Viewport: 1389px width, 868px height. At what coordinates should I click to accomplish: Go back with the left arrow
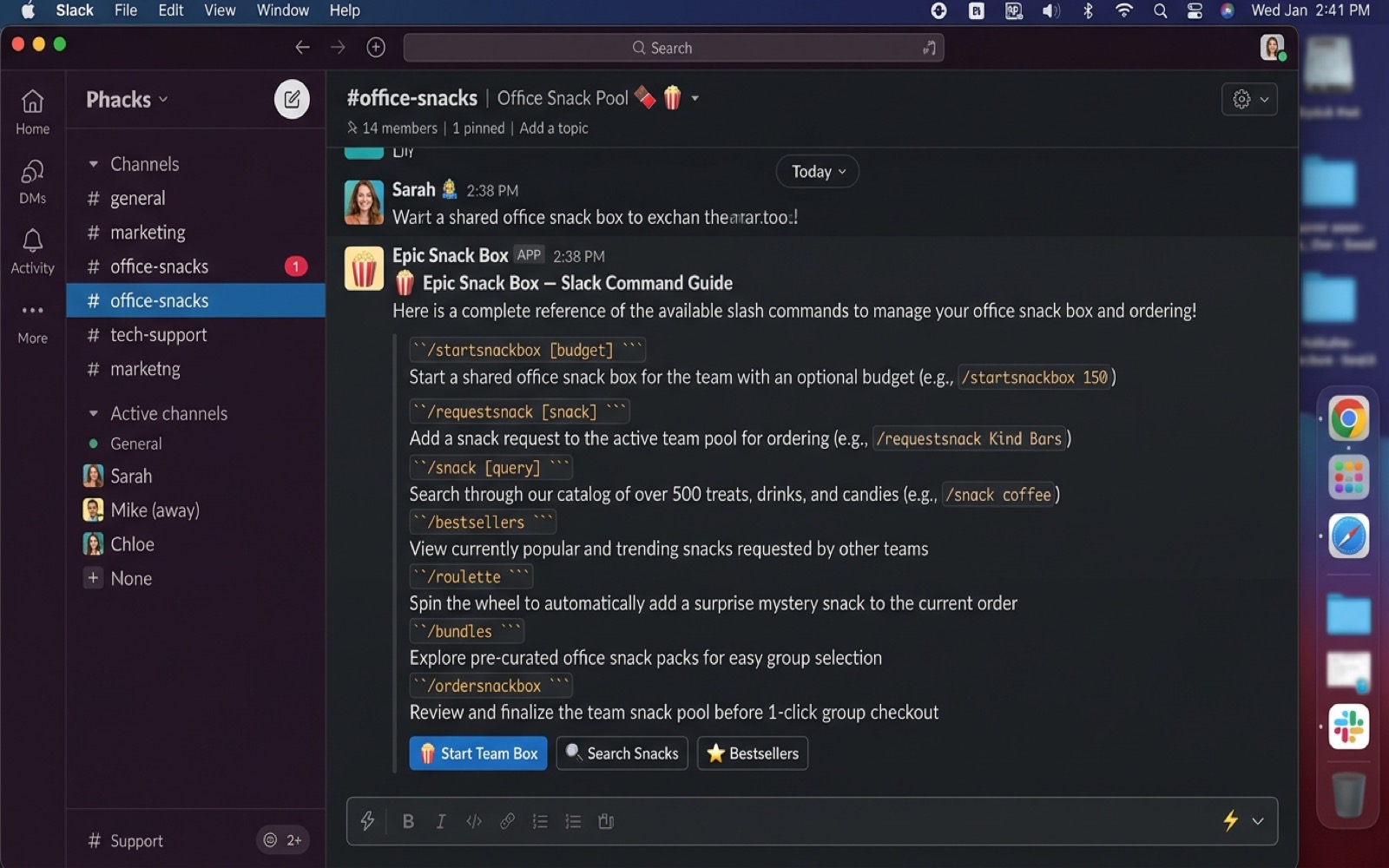click(302, 48)
